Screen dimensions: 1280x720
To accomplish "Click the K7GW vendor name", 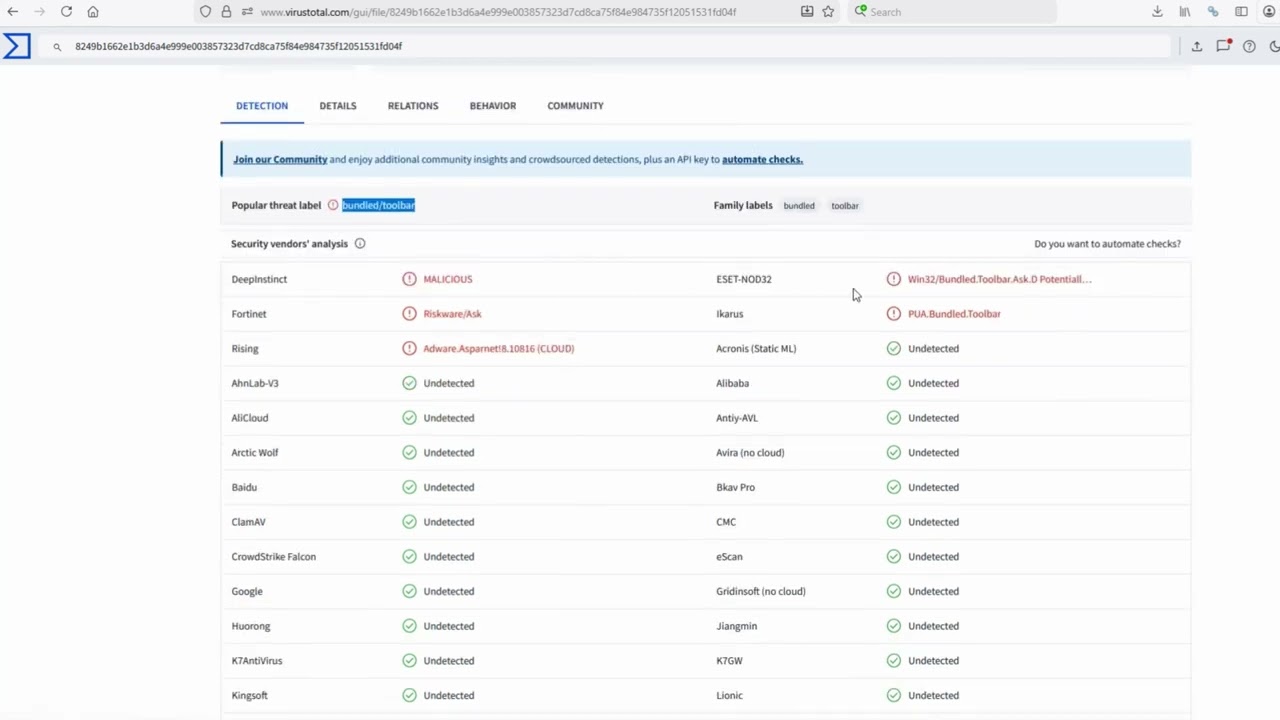I will [x=729, y=661].
